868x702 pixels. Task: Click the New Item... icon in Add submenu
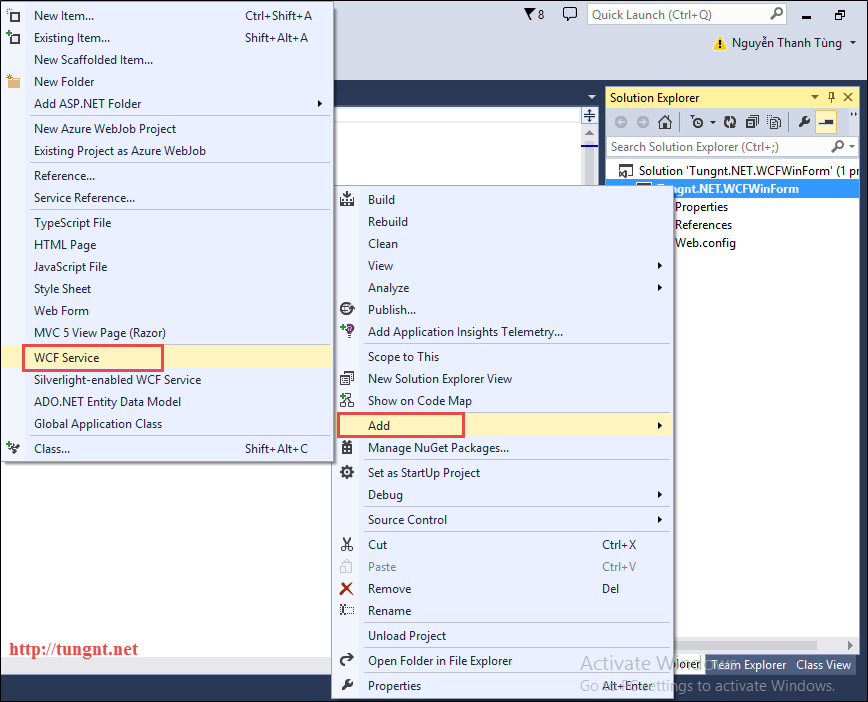coord(13,16)
